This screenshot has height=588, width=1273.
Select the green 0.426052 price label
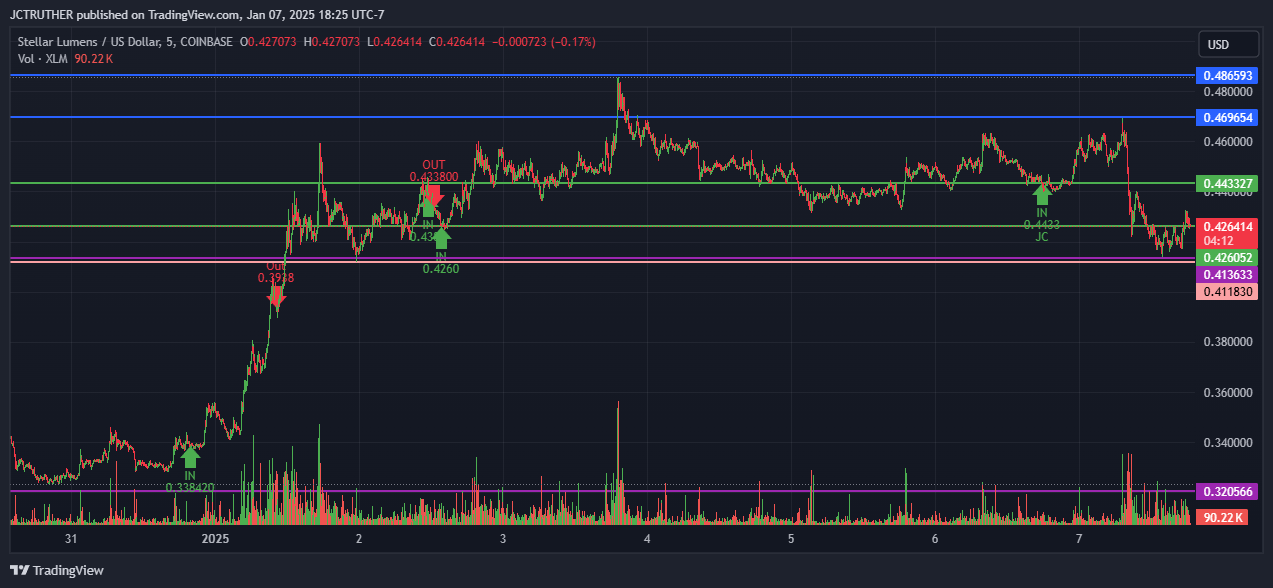[x=1226, y=257]
